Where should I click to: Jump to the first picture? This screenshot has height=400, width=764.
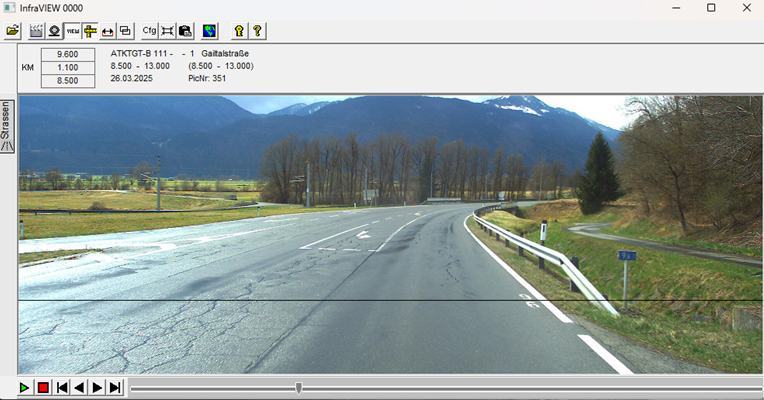click(62, 388)
